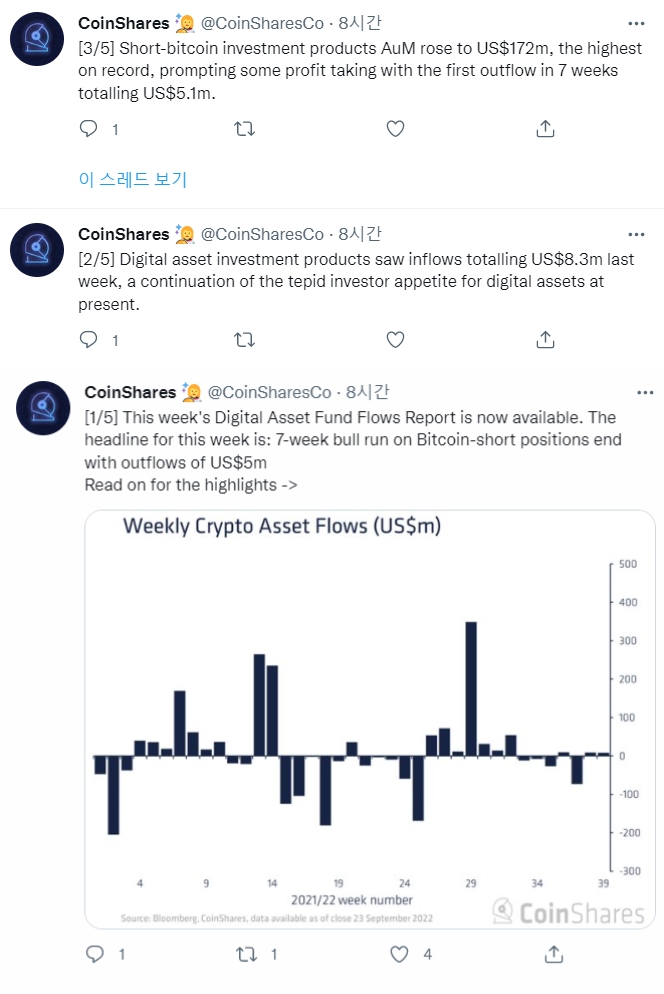The width and height of the screenshot is (664, 994).
Task: Like the [2/5] inflows tweet
Action: [395, 340]
